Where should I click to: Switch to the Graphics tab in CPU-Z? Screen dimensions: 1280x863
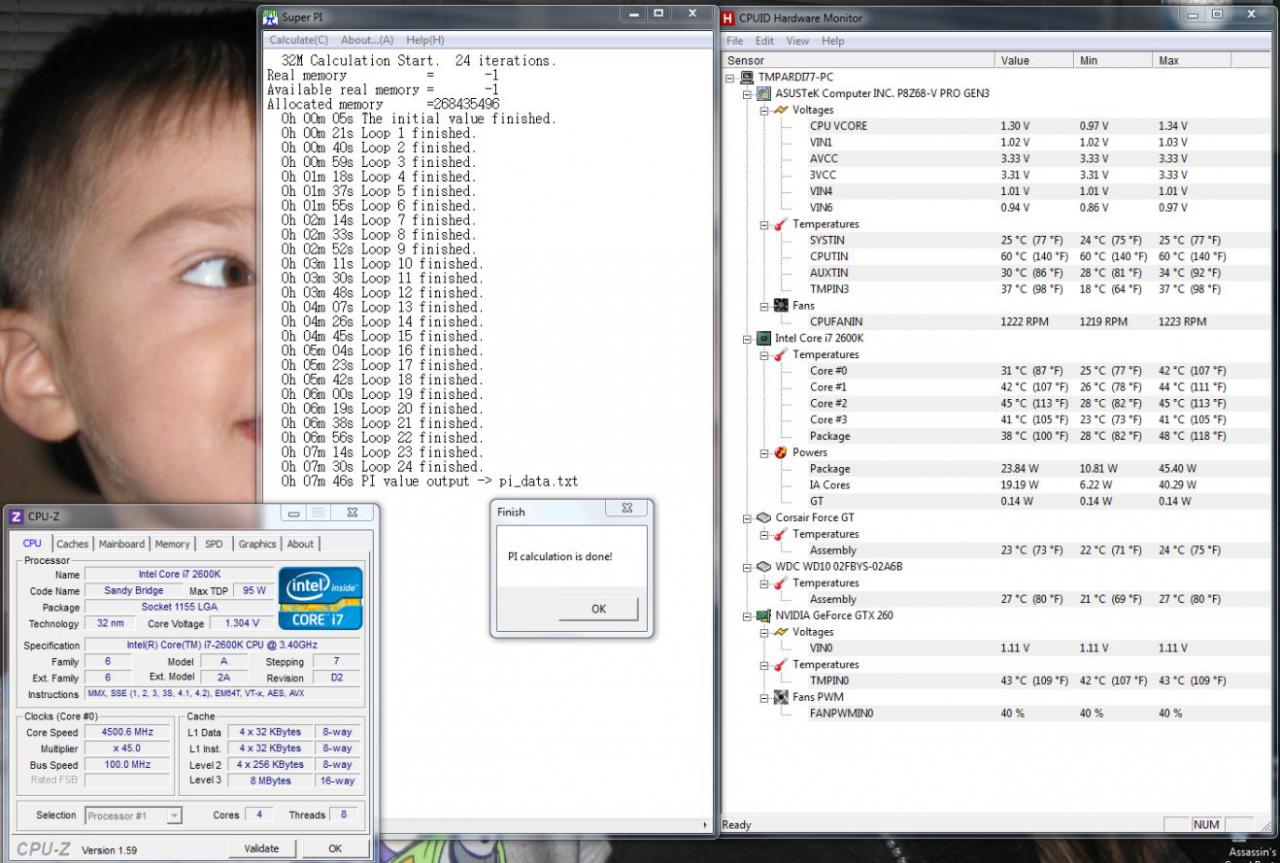click(257, 544)
